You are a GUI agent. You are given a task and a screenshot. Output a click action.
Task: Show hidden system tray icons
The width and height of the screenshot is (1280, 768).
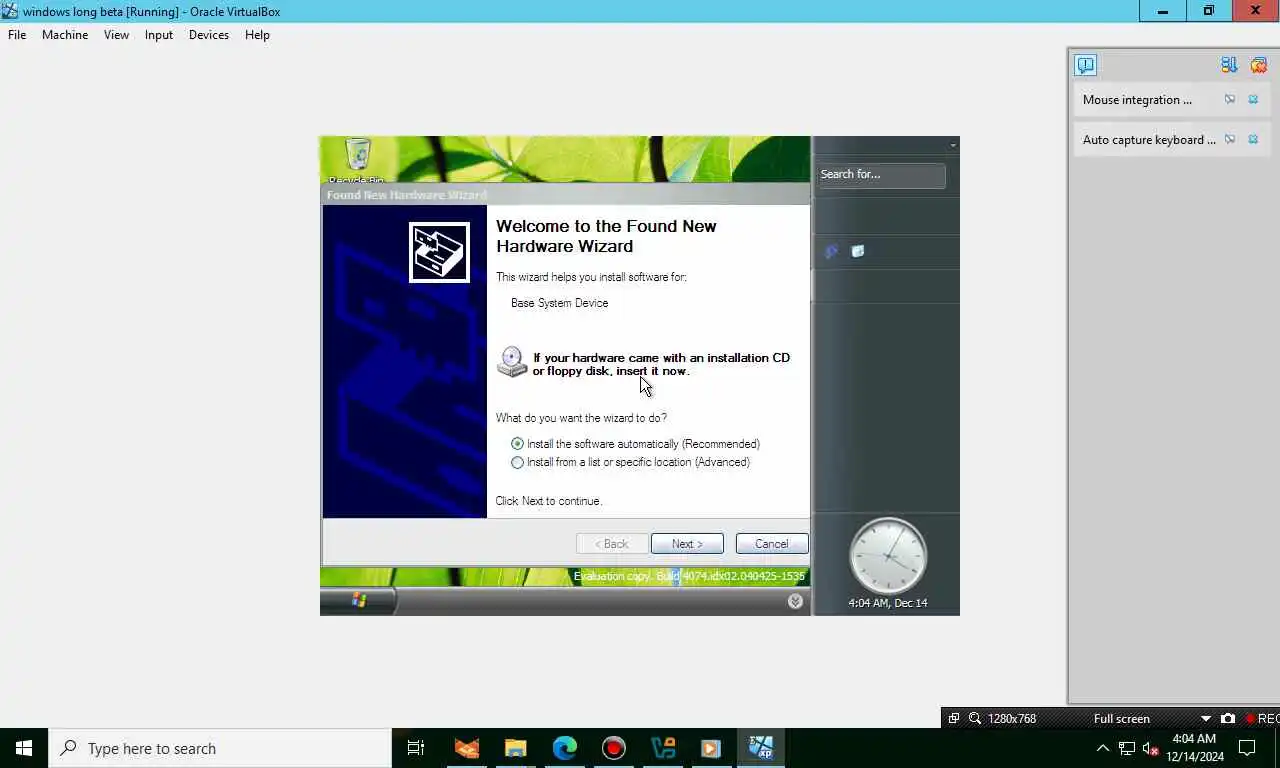(x=1103, y=748)
